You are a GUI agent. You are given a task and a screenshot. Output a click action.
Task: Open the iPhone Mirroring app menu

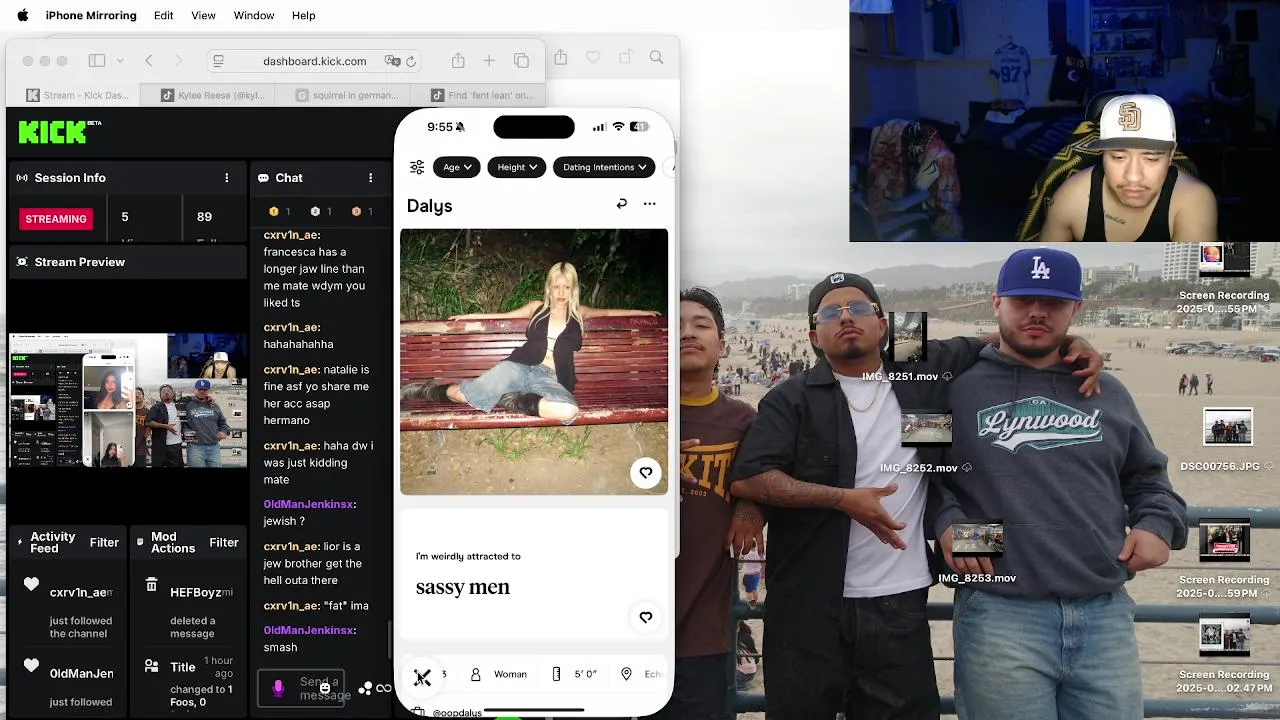91,15
